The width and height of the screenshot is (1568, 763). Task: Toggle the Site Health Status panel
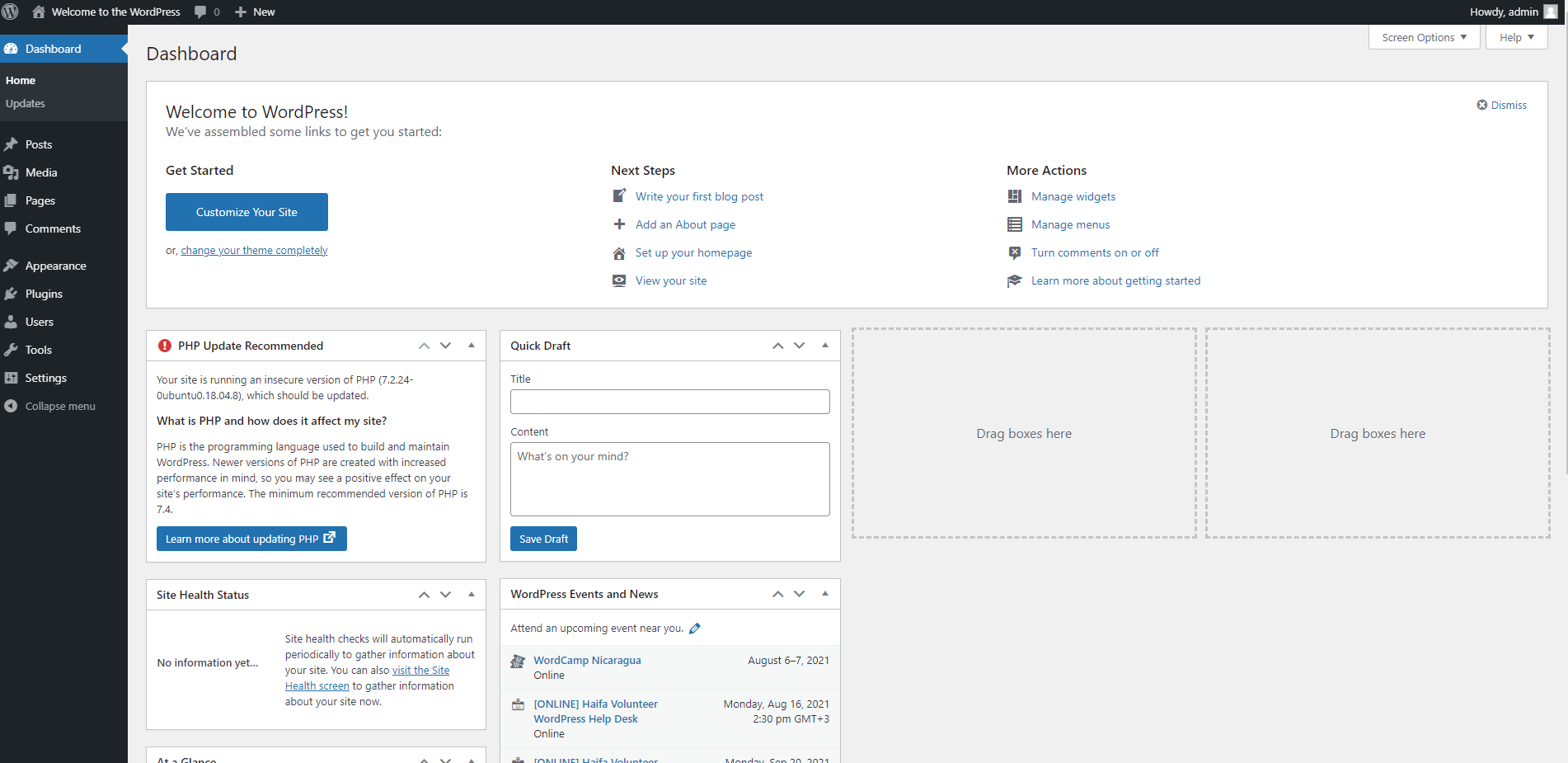click(x=472, y=595)
